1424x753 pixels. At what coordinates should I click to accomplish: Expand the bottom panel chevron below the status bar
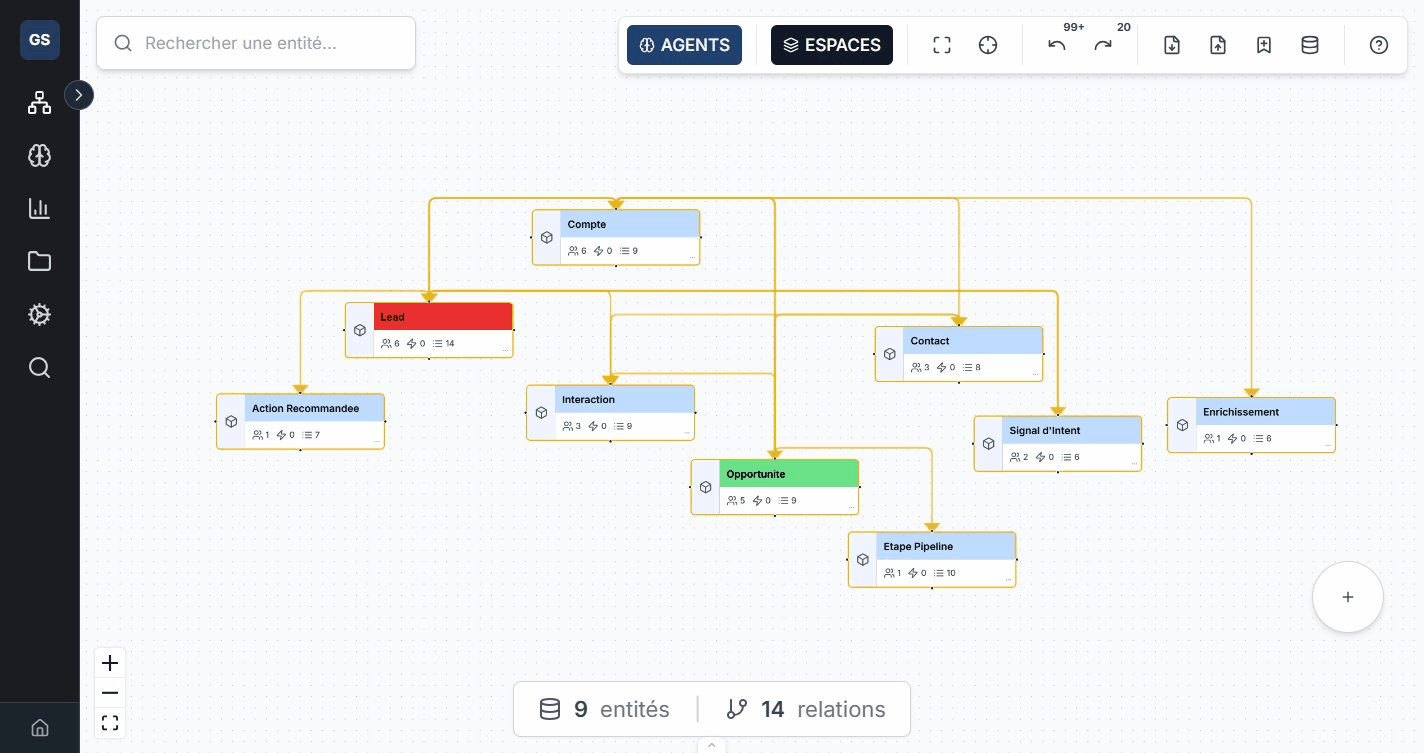712,745
